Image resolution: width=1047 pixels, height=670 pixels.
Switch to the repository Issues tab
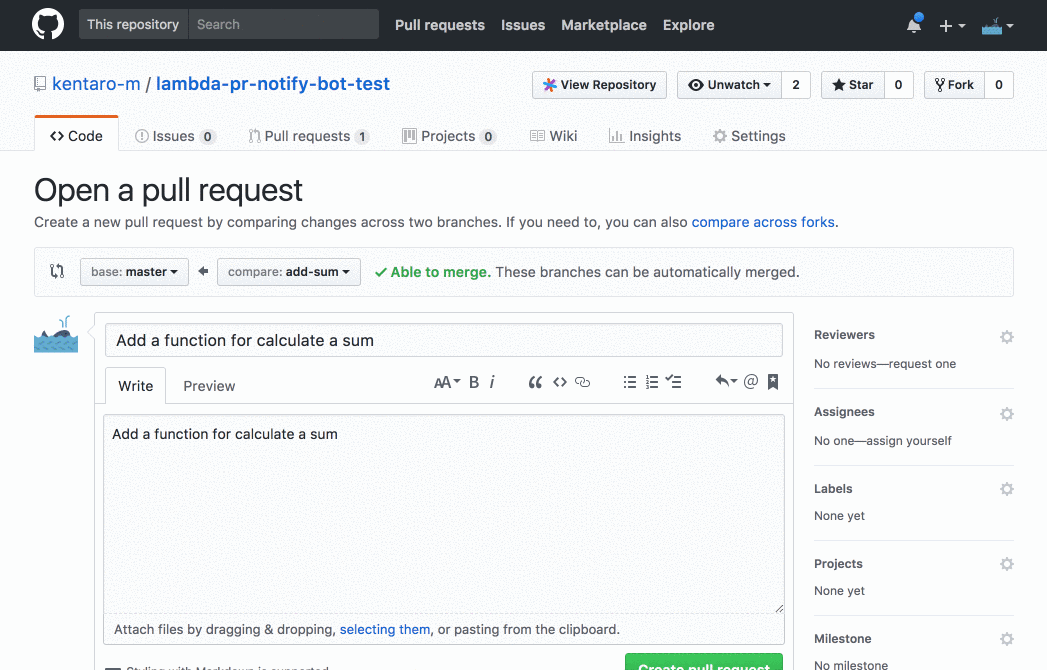(175, 136)
